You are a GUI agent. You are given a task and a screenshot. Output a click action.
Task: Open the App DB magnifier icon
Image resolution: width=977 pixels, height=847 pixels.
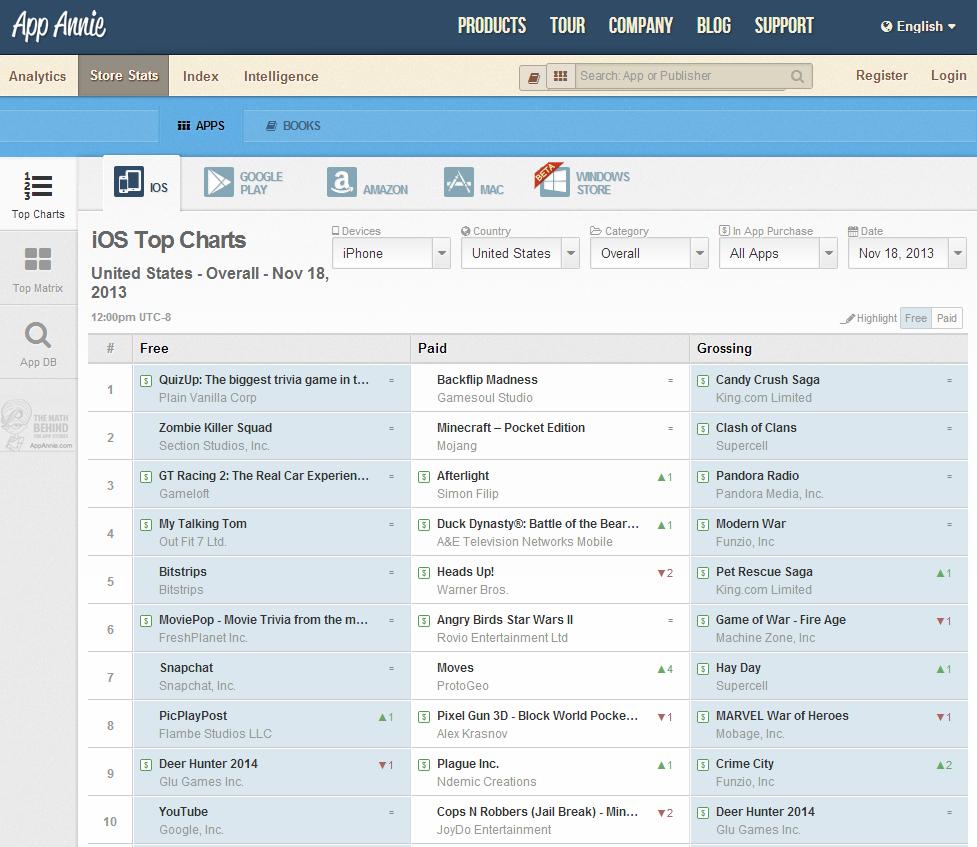(38, 335)
